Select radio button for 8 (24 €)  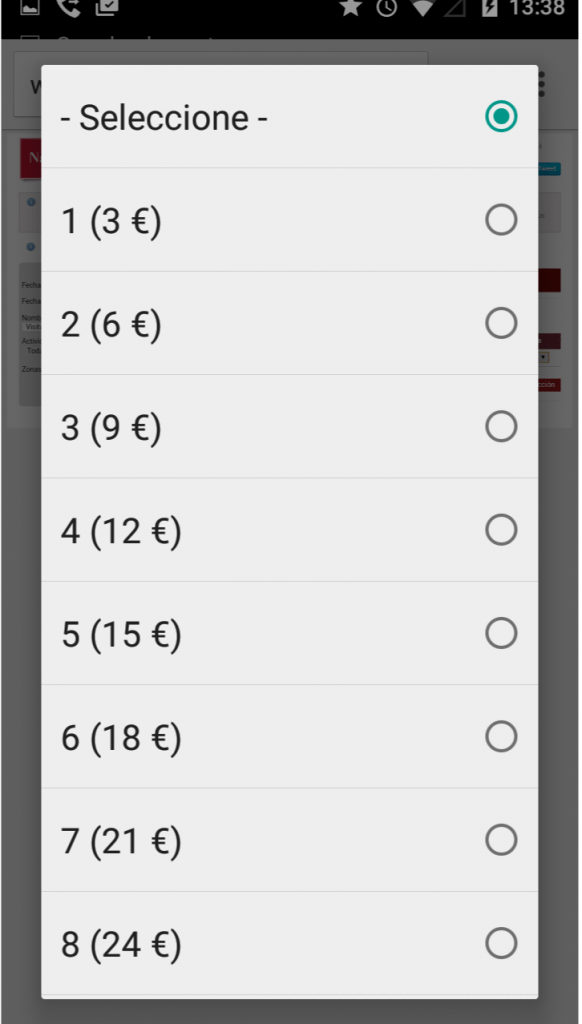coord(501,943)
